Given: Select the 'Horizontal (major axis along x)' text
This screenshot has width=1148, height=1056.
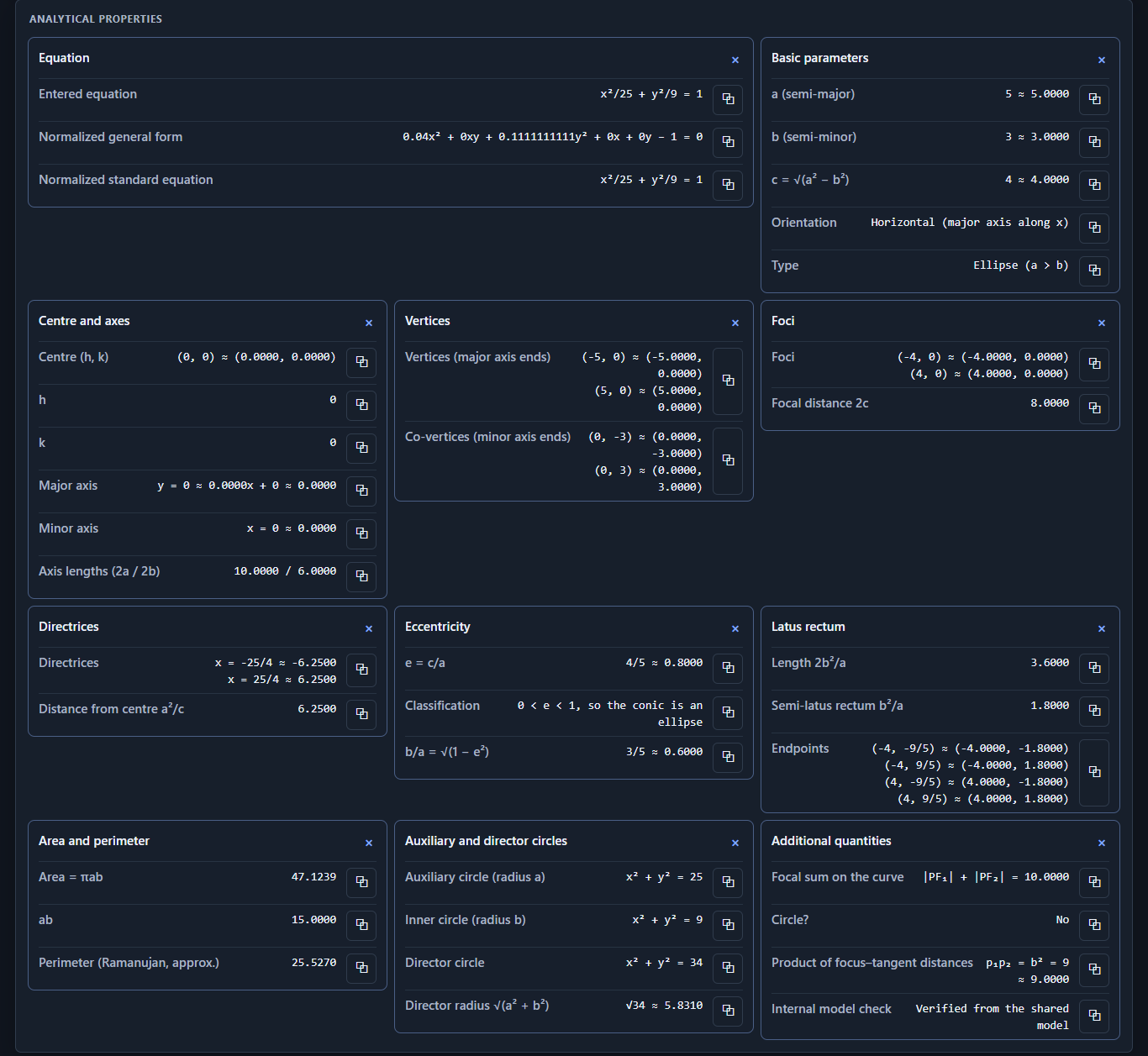Looking at the screenshot, I should click(970, 223).
